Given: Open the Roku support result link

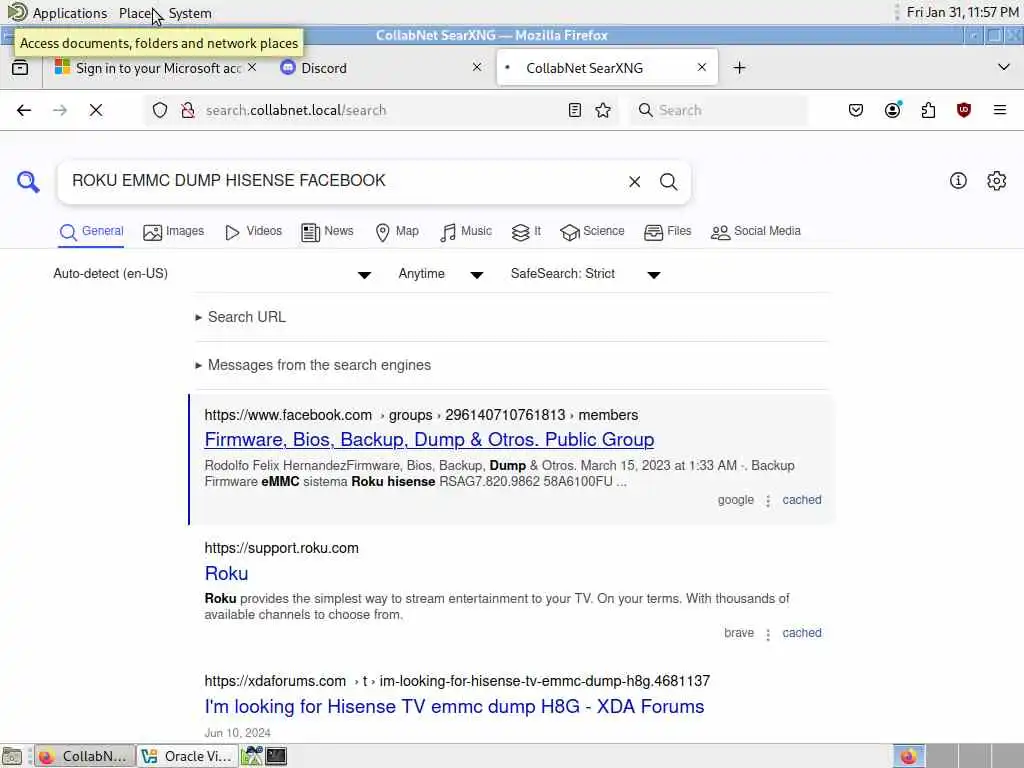Looking at the screenshot, I should tap(226, 573).
